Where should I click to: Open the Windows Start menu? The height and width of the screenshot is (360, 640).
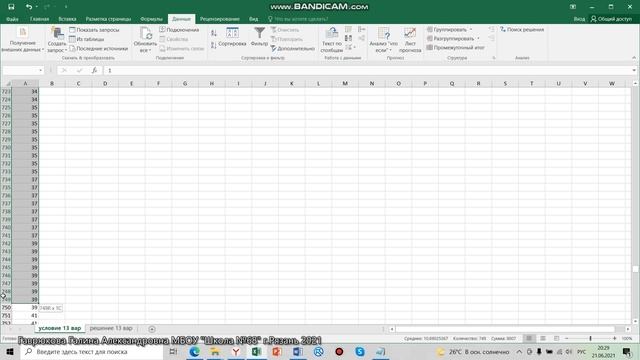[x=10, y=351]
